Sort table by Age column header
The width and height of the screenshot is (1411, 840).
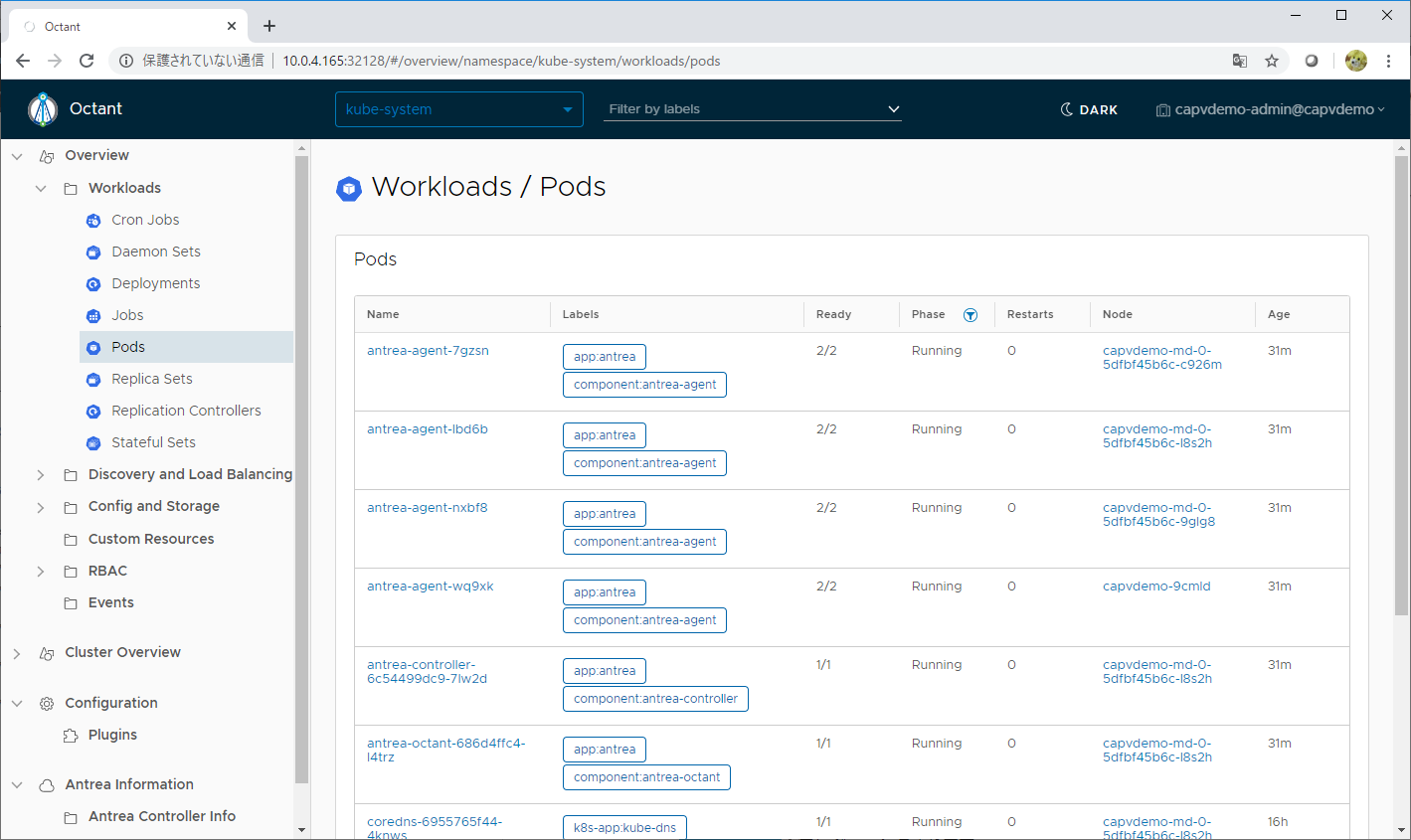point(1279,315)
